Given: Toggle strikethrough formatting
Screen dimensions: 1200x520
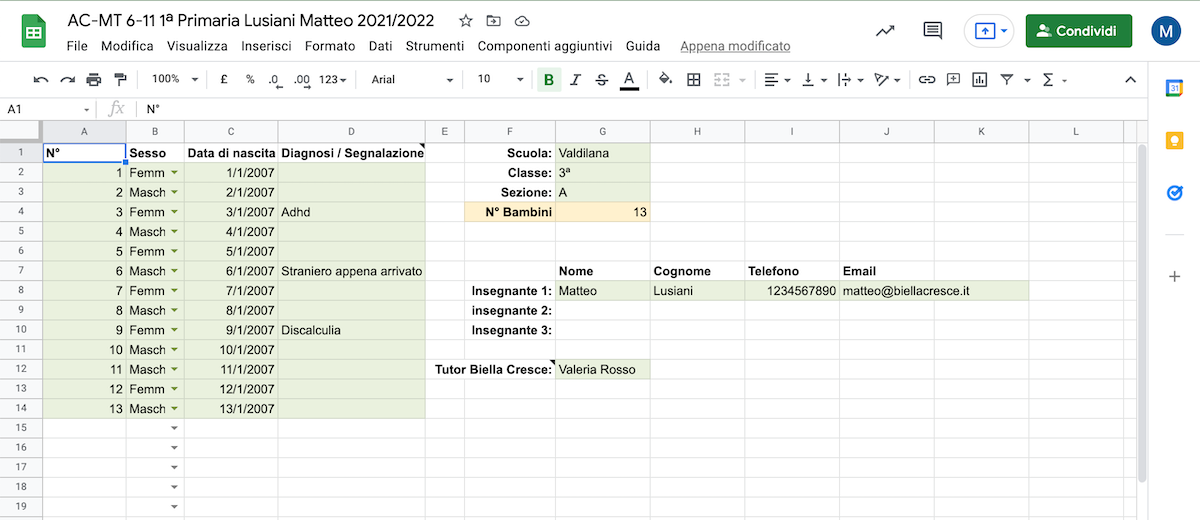Looking at the screenshot, I should [x=601, y=79].
